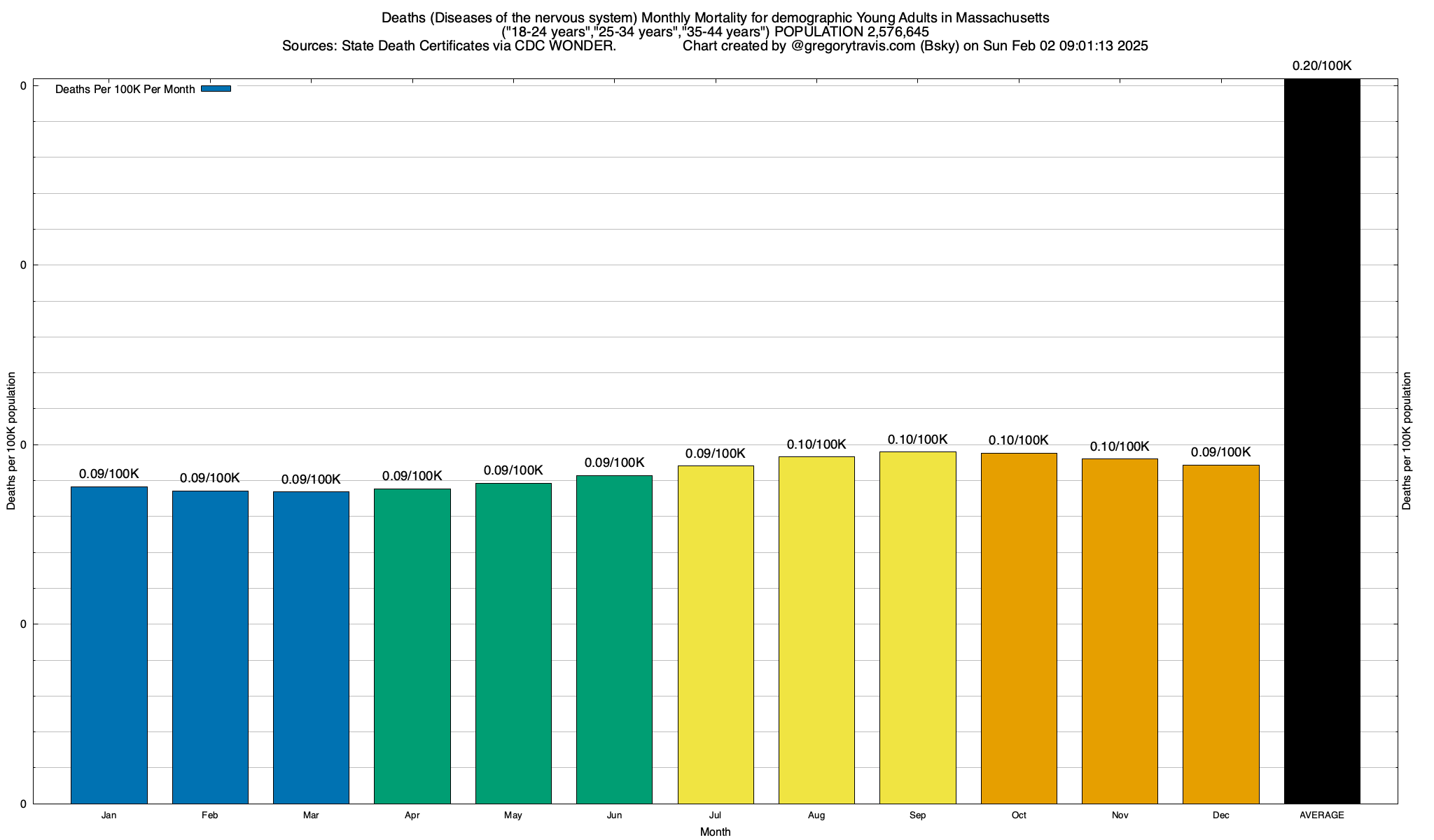Click the September yellow bar

tap(917, 626)
